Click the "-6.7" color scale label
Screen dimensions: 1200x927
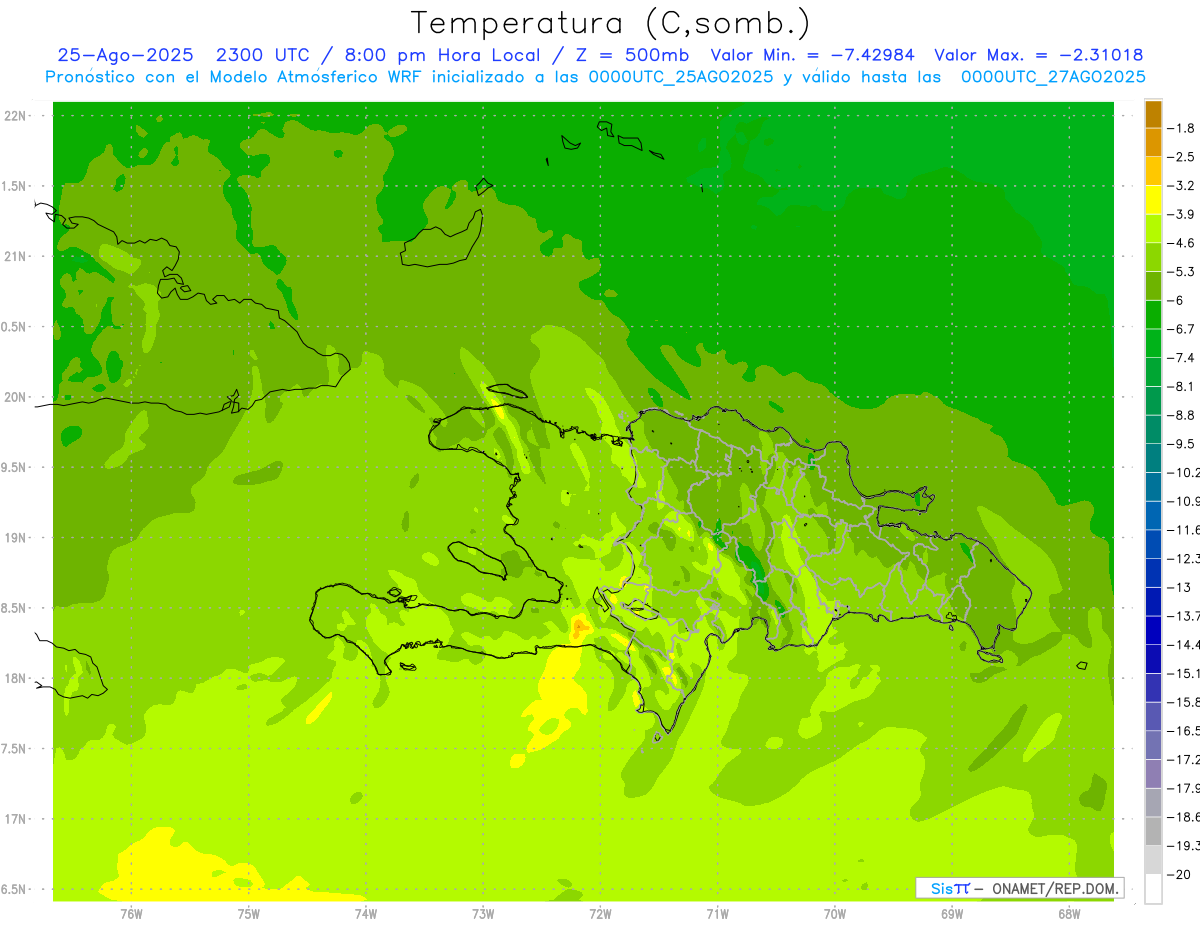tap(1181, 329)
